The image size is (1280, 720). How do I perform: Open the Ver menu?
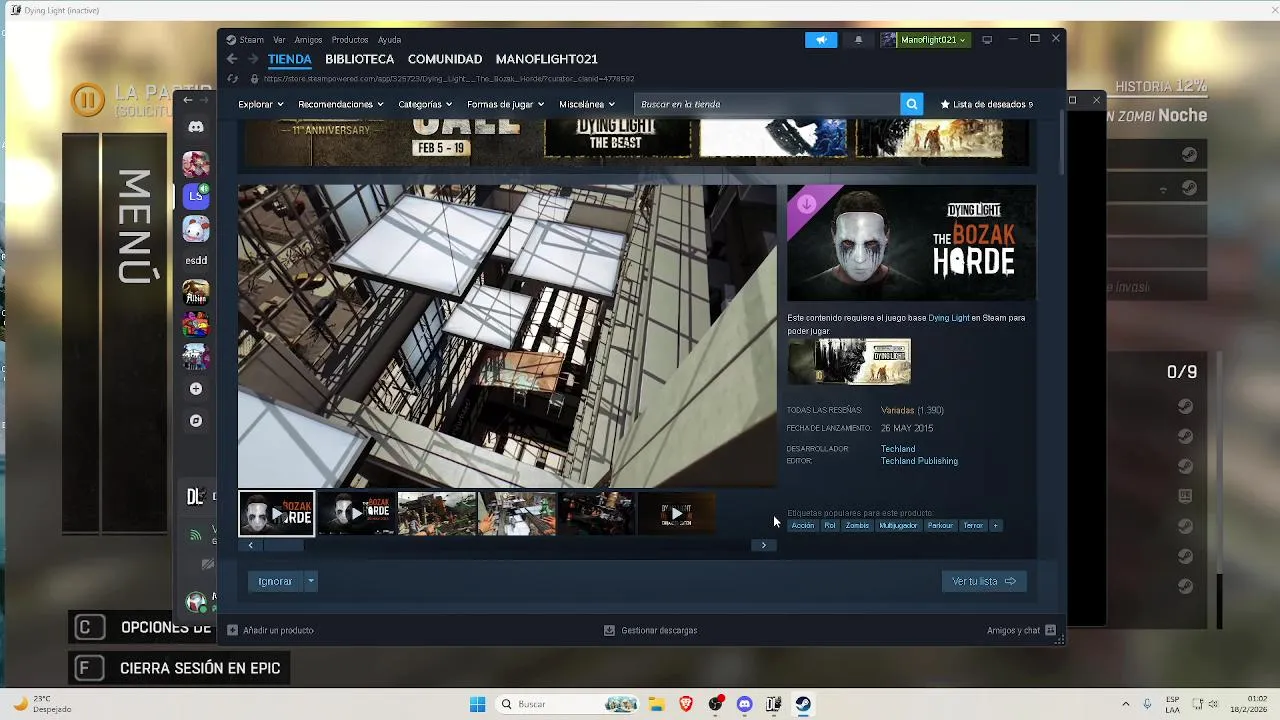click(x=279, y=40)
